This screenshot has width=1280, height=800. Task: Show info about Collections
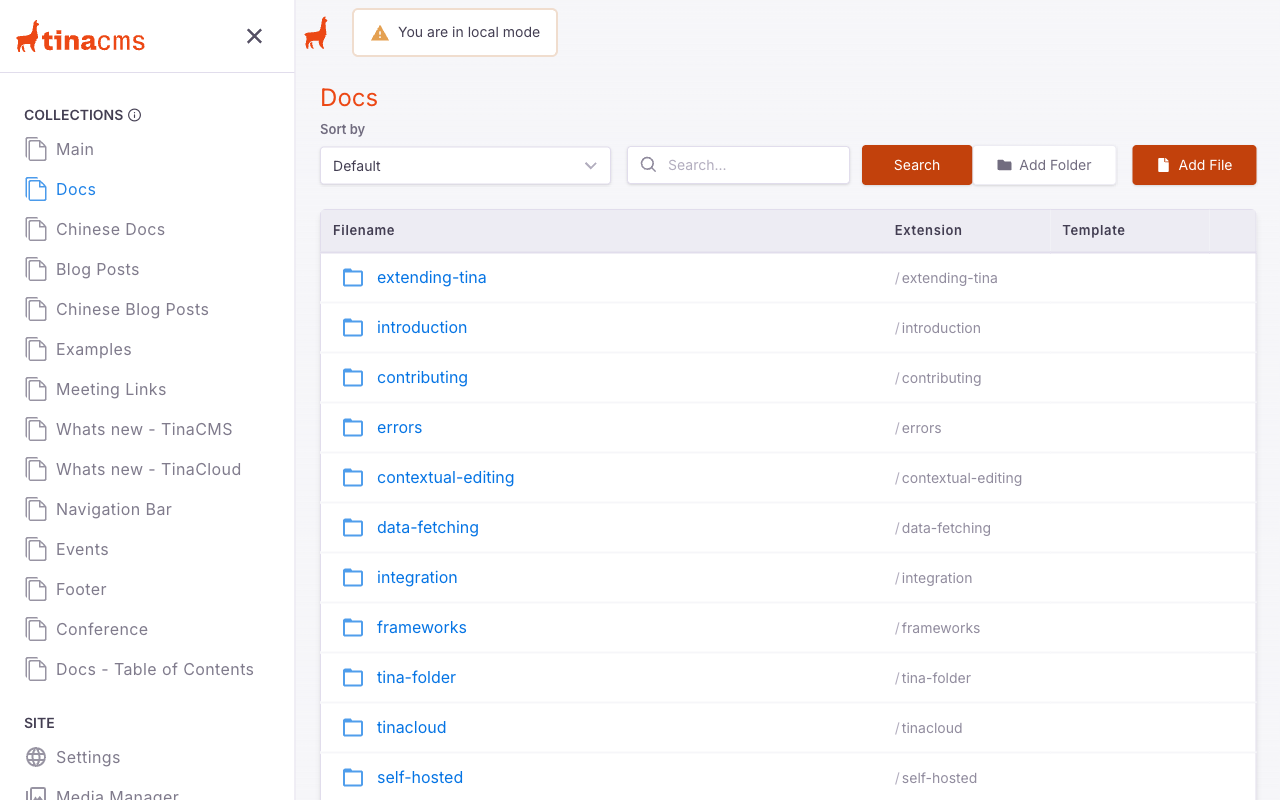(135, 115)
